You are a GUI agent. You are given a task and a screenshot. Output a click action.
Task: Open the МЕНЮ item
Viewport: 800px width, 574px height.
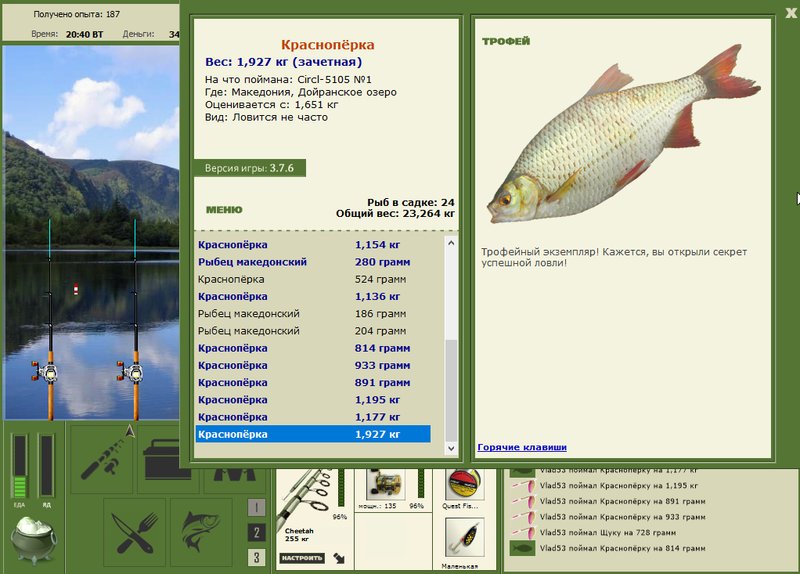224,210
